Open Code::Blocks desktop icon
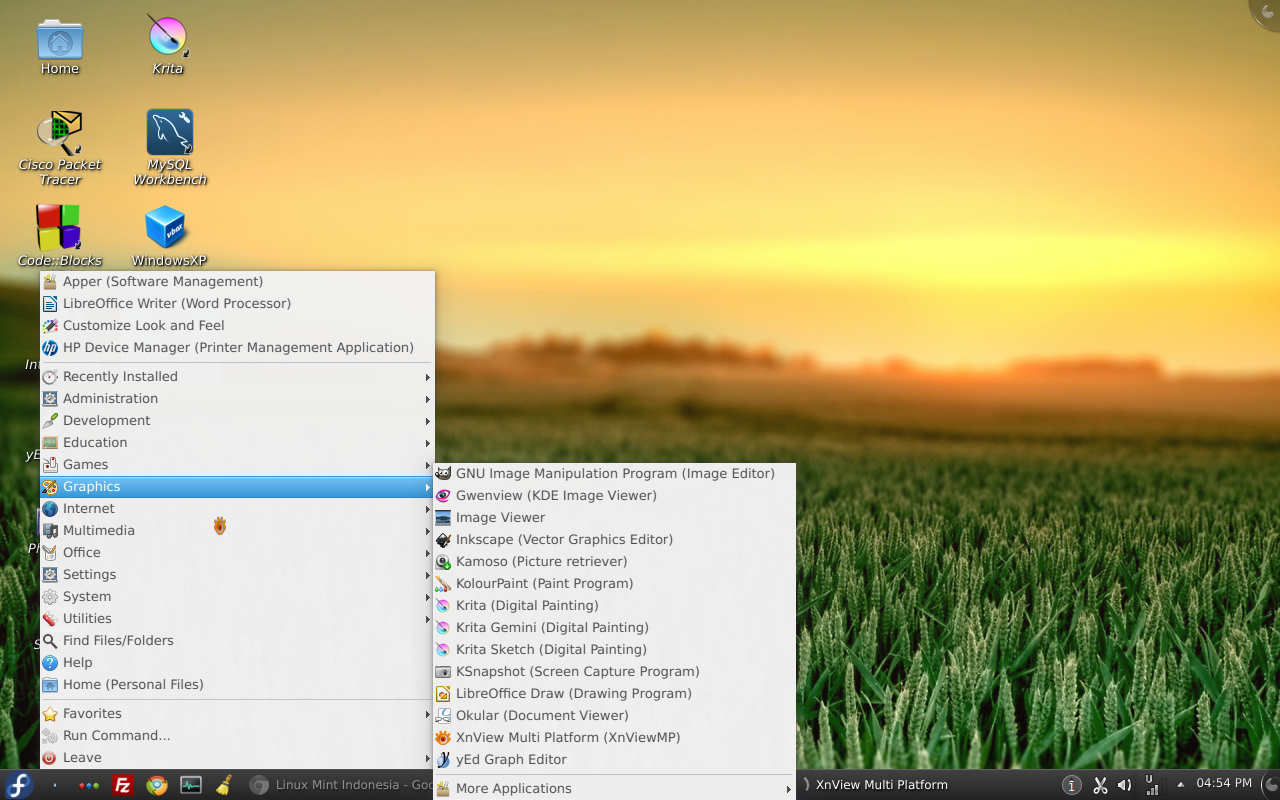Viewport: 1280px width, 800px height. tap(60, 226)
